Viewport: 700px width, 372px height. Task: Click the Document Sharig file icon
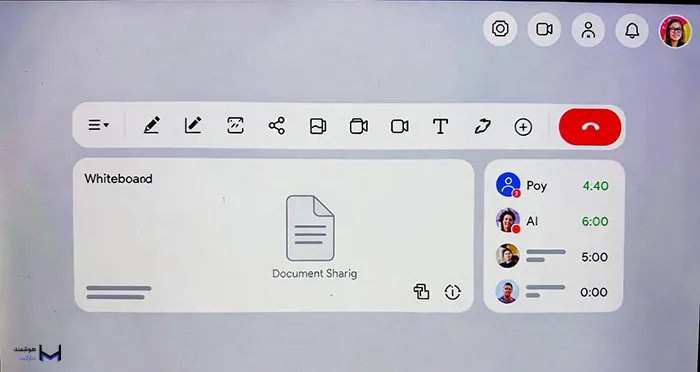point(310,228)
